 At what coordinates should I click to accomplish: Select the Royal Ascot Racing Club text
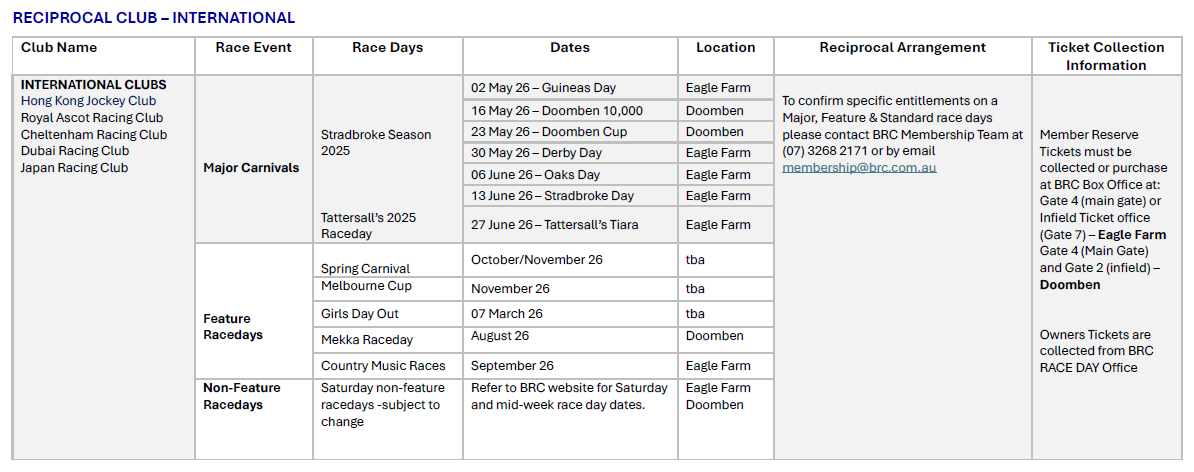click(x=92, y=117)
